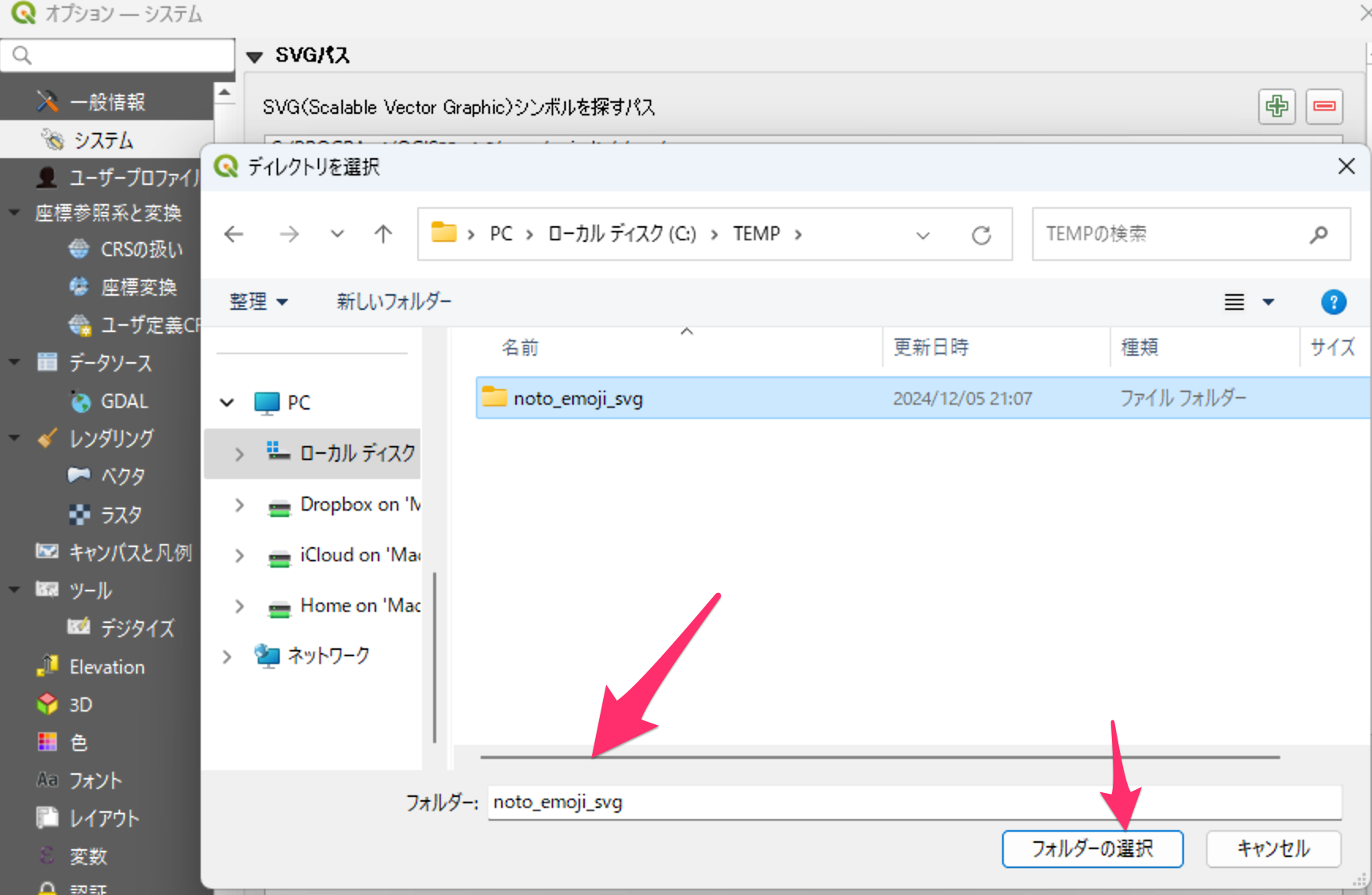Collapse the SVGパス section triangle
1372x895 pixels.
[x=254, y=56]
